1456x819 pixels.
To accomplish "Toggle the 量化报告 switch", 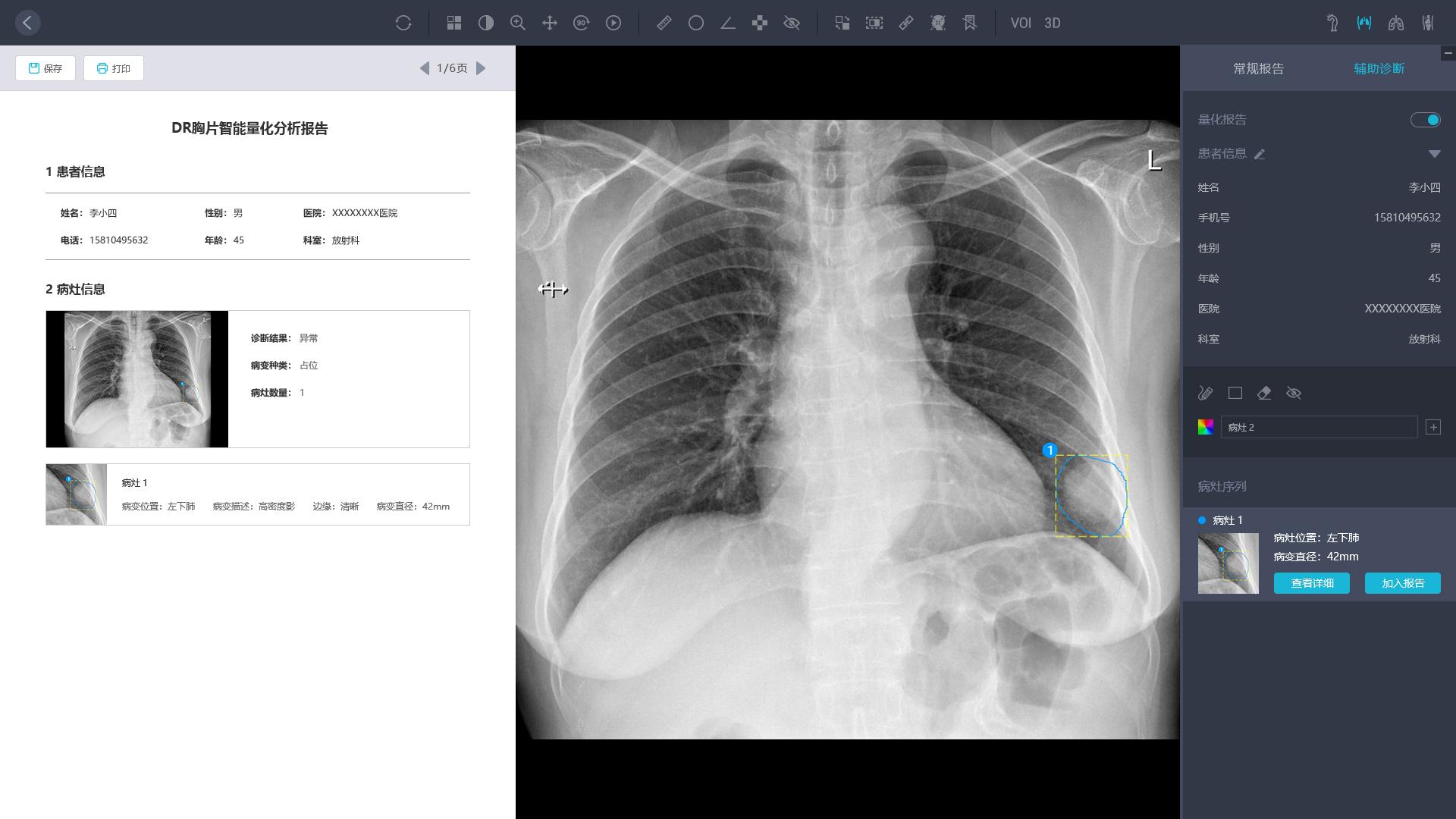I will click(1426, 120).
